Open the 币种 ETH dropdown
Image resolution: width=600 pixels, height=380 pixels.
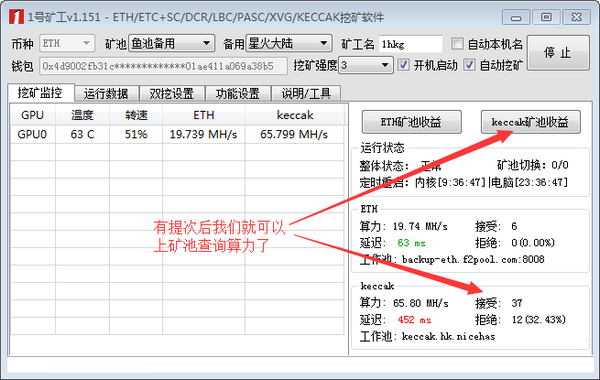click(67, 44)
